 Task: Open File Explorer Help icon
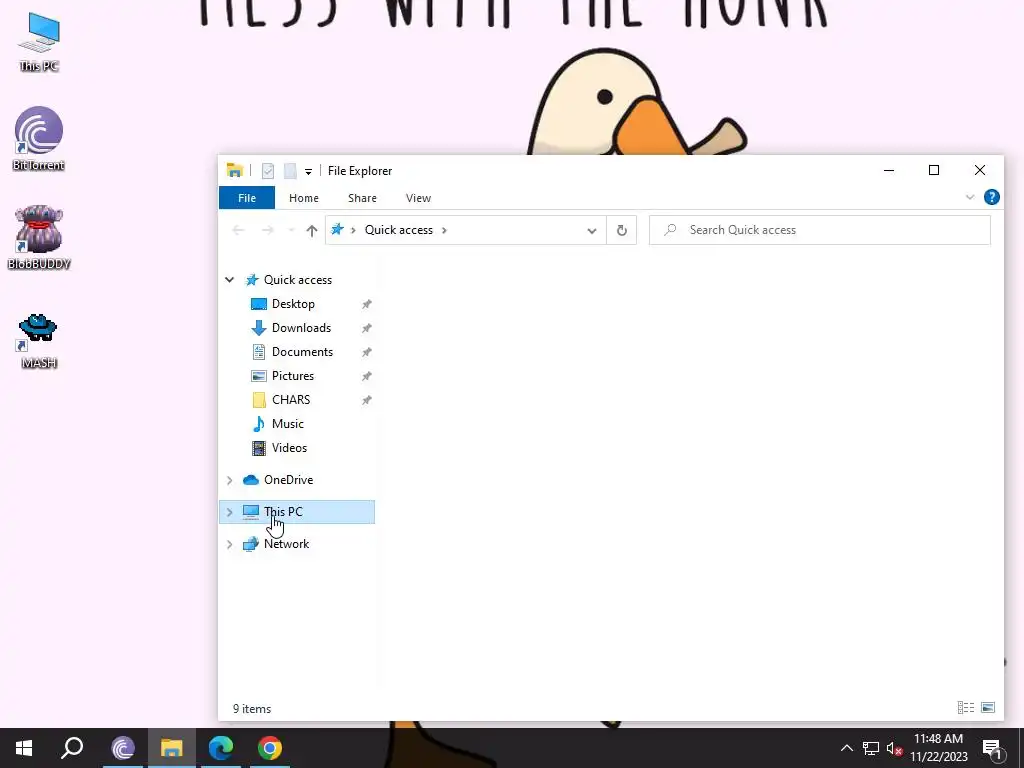pyautogui.click(x=991, y=197)
